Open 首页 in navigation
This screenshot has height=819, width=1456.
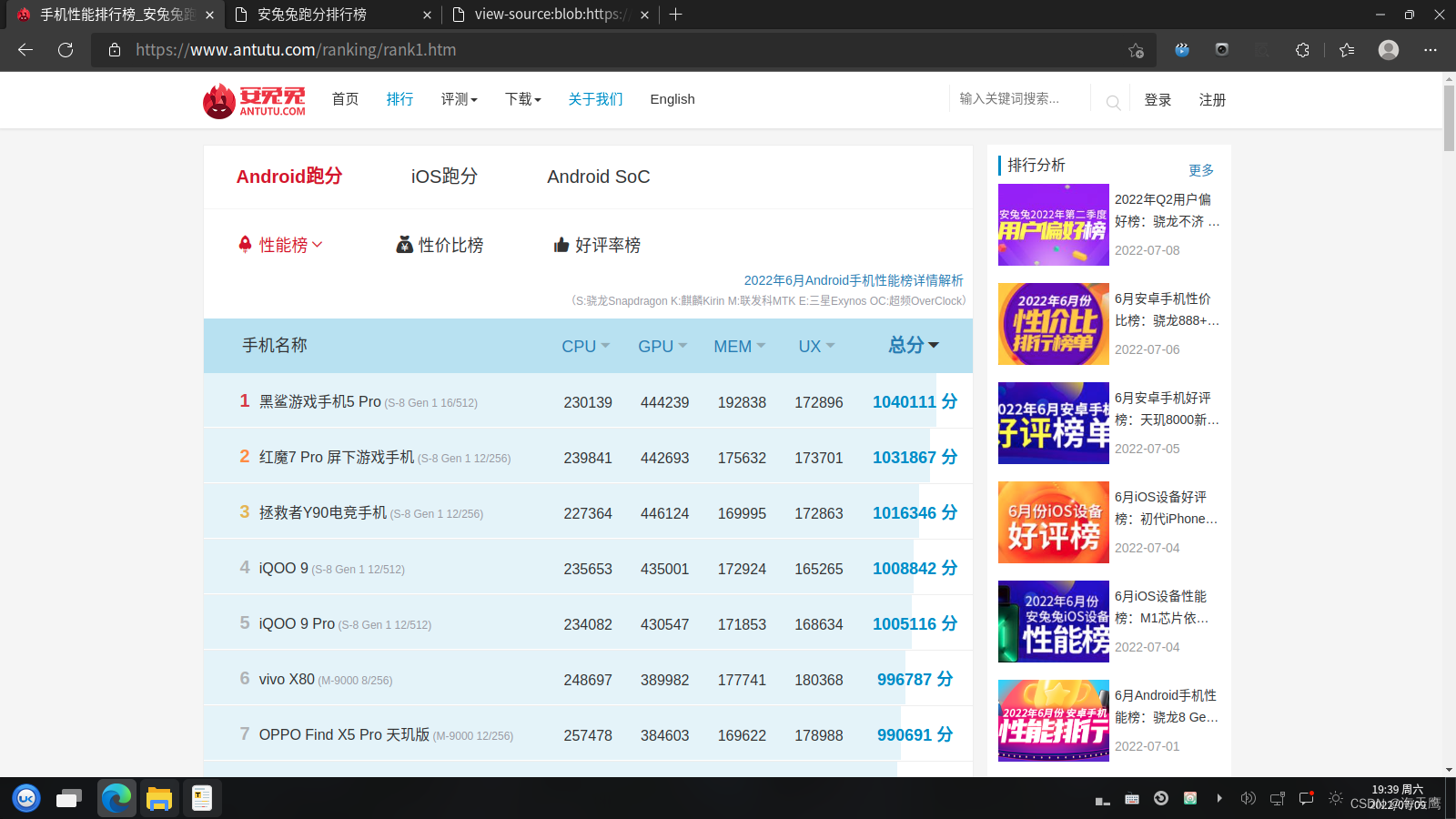[345, 99]
